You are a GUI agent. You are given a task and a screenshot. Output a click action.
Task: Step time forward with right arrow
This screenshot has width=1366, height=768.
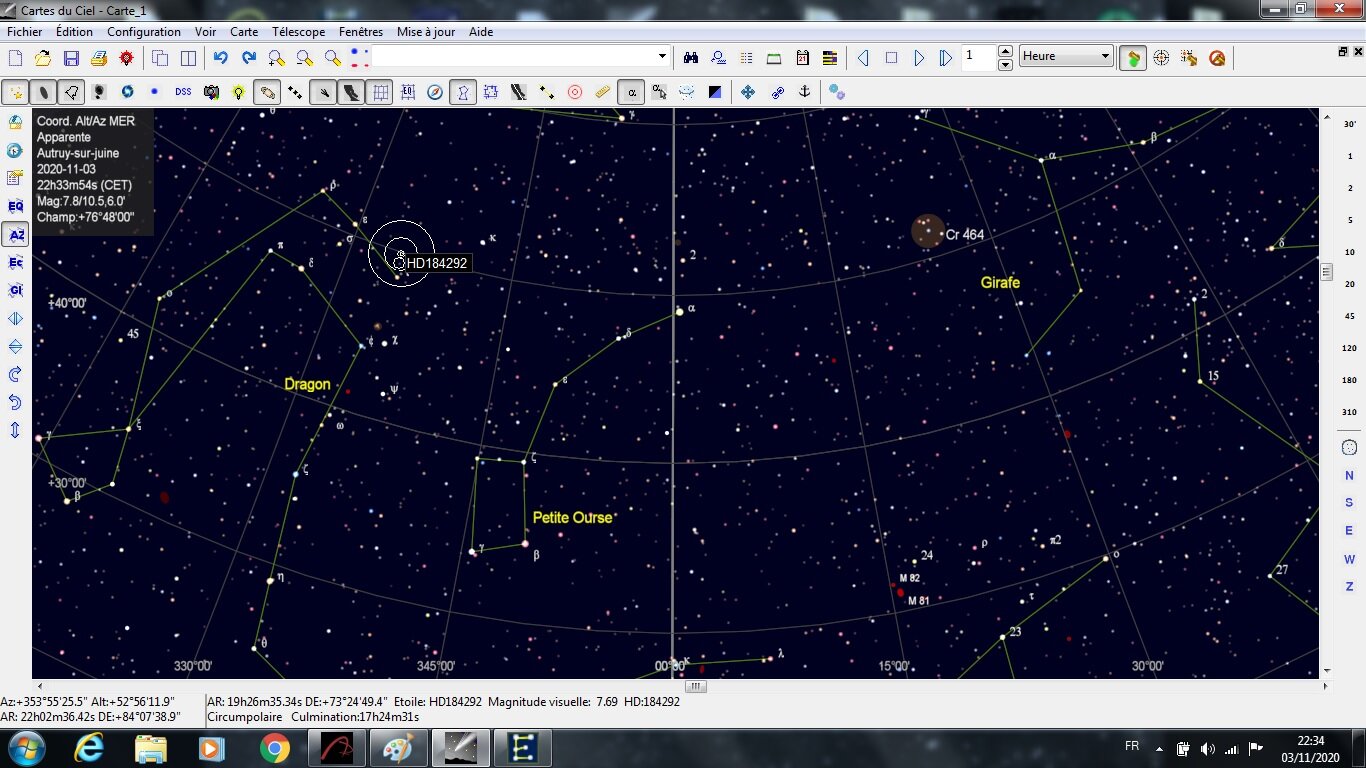point(919,58)
